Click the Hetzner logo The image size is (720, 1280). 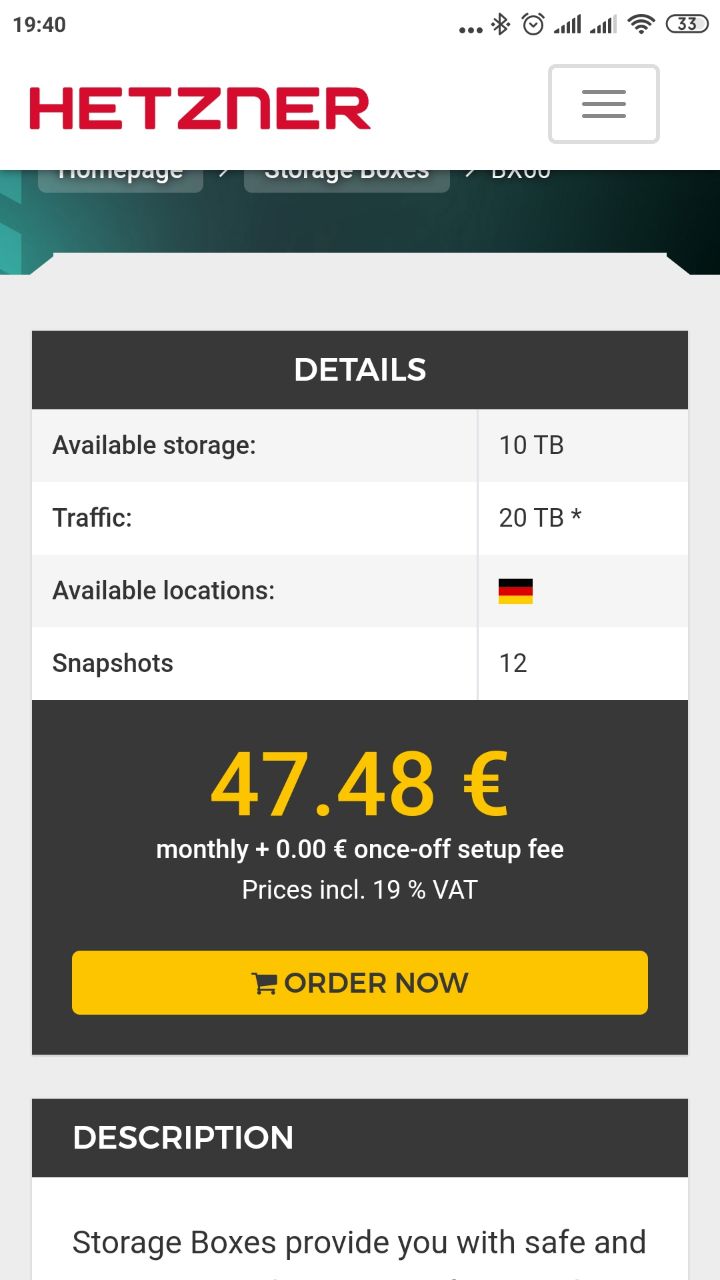200,108
